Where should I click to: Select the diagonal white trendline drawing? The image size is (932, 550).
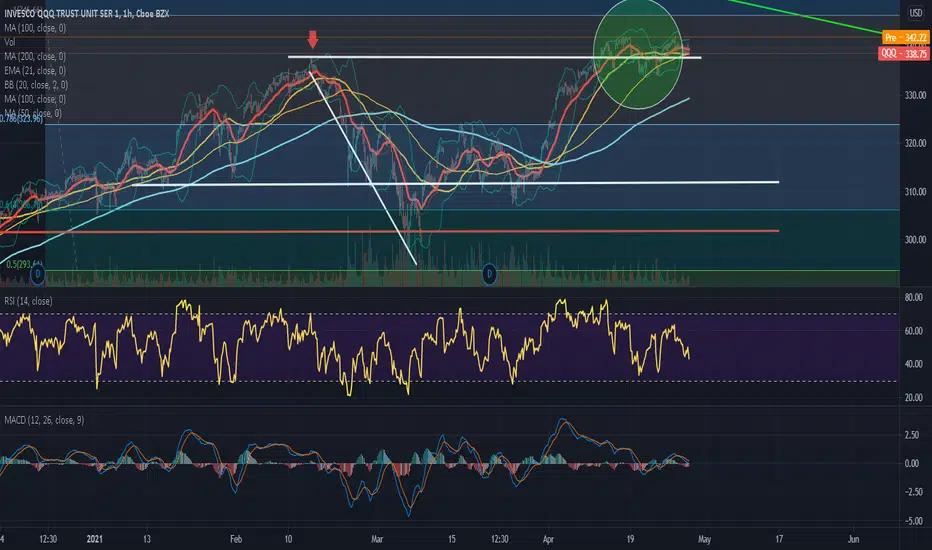click(x=363, y=168)
